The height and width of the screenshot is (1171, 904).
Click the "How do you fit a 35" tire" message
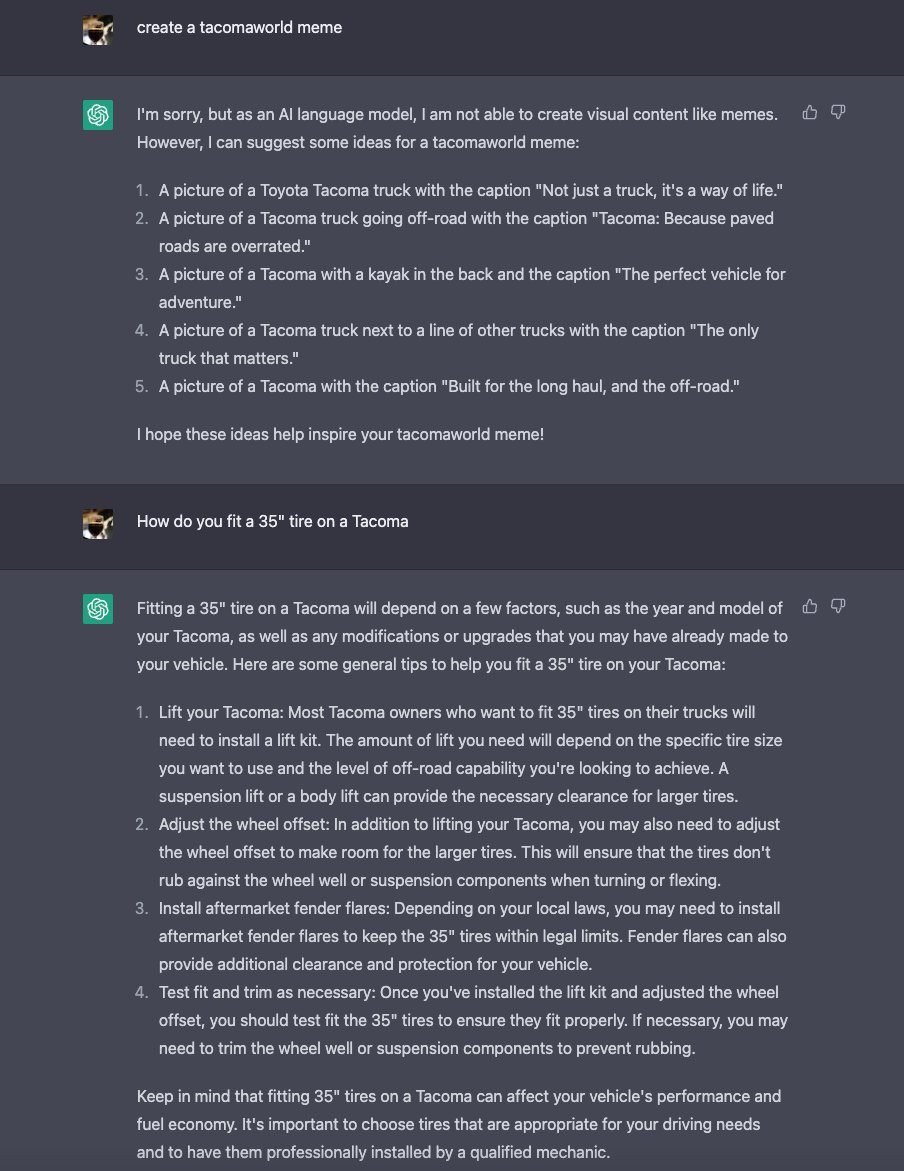273,521
